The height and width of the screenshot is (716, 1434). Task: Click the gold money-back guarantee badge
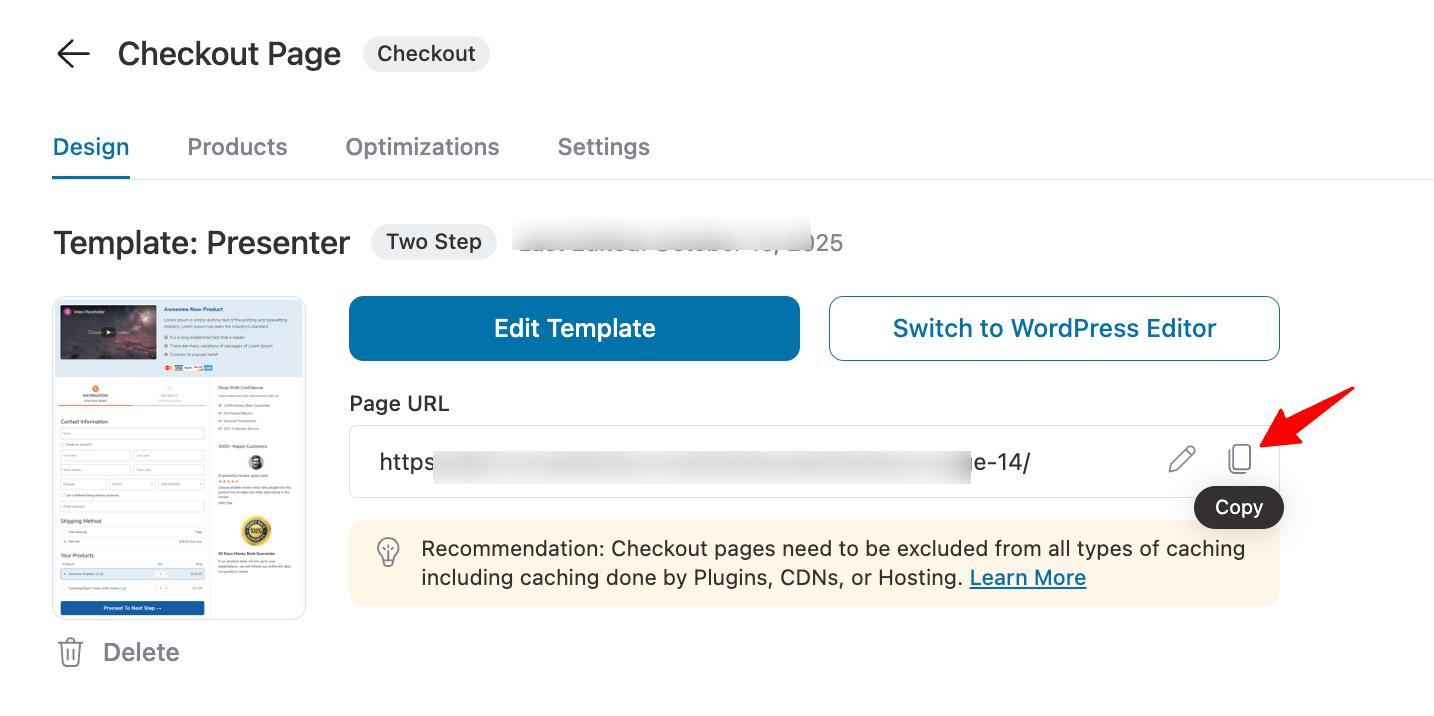tap(257, 530)
